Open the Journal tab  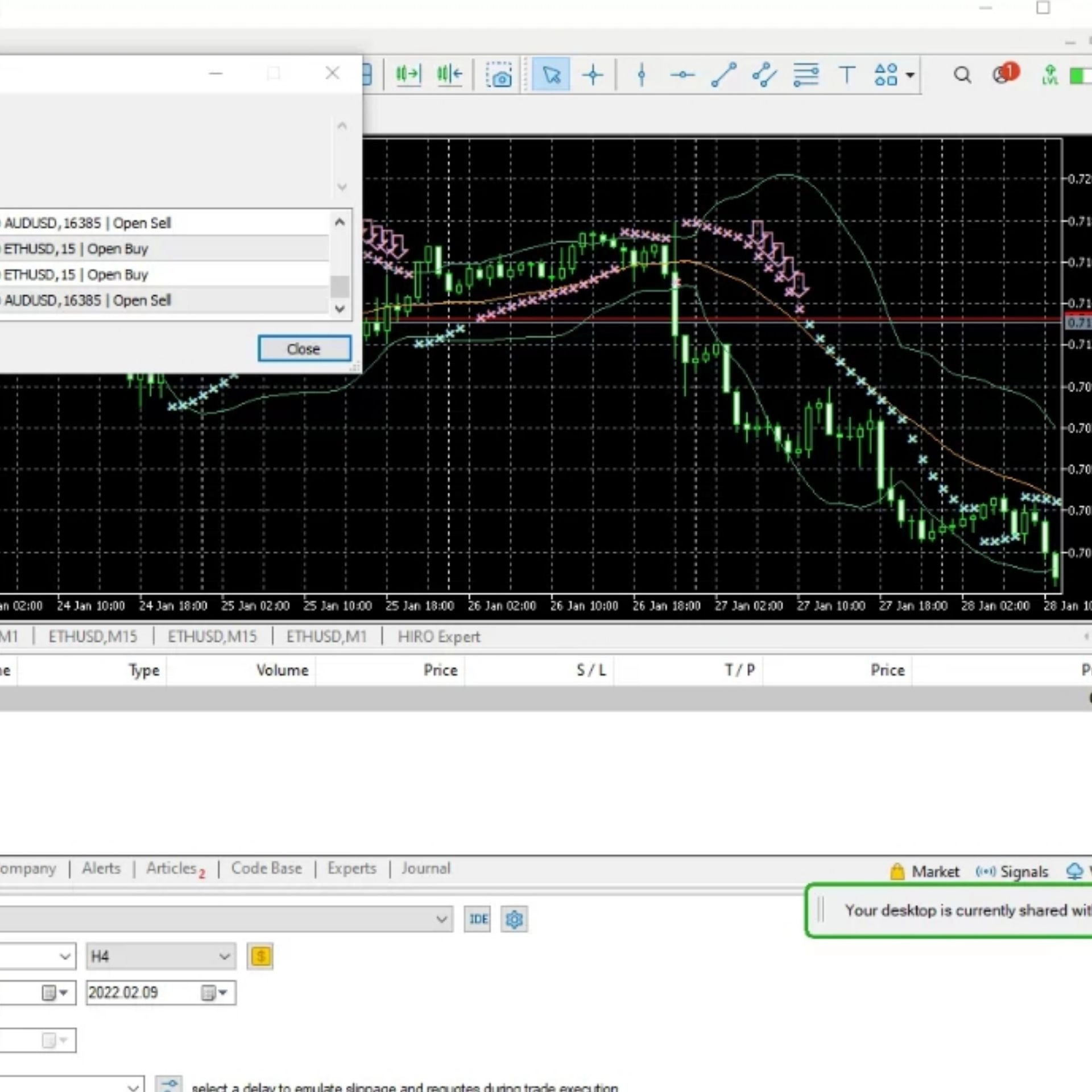425,868
